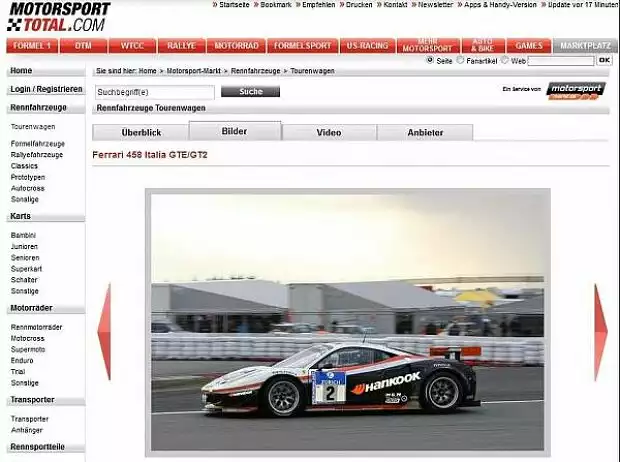
Task: Click Motorsport-Markt in the breadcrumb
Action: [x=193, y=71]
